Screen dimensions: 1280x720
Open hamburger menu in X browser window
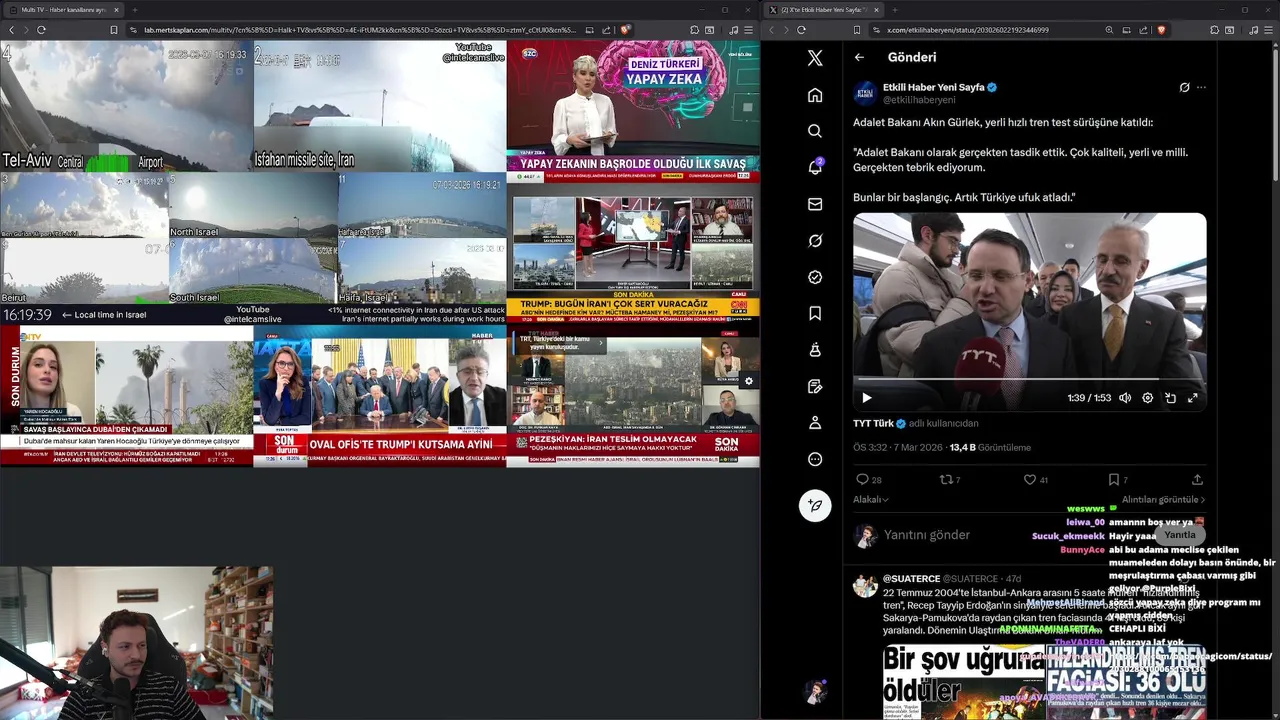(x=1268, y=30)
